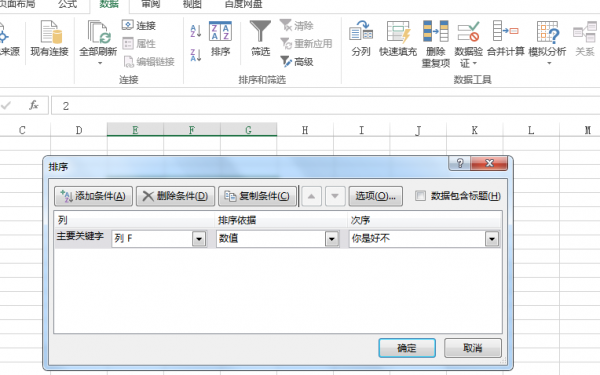Screen dimensions: 600x375
Task: Click Flash Fill (快速填充)
Action: [x=398, y=38]
